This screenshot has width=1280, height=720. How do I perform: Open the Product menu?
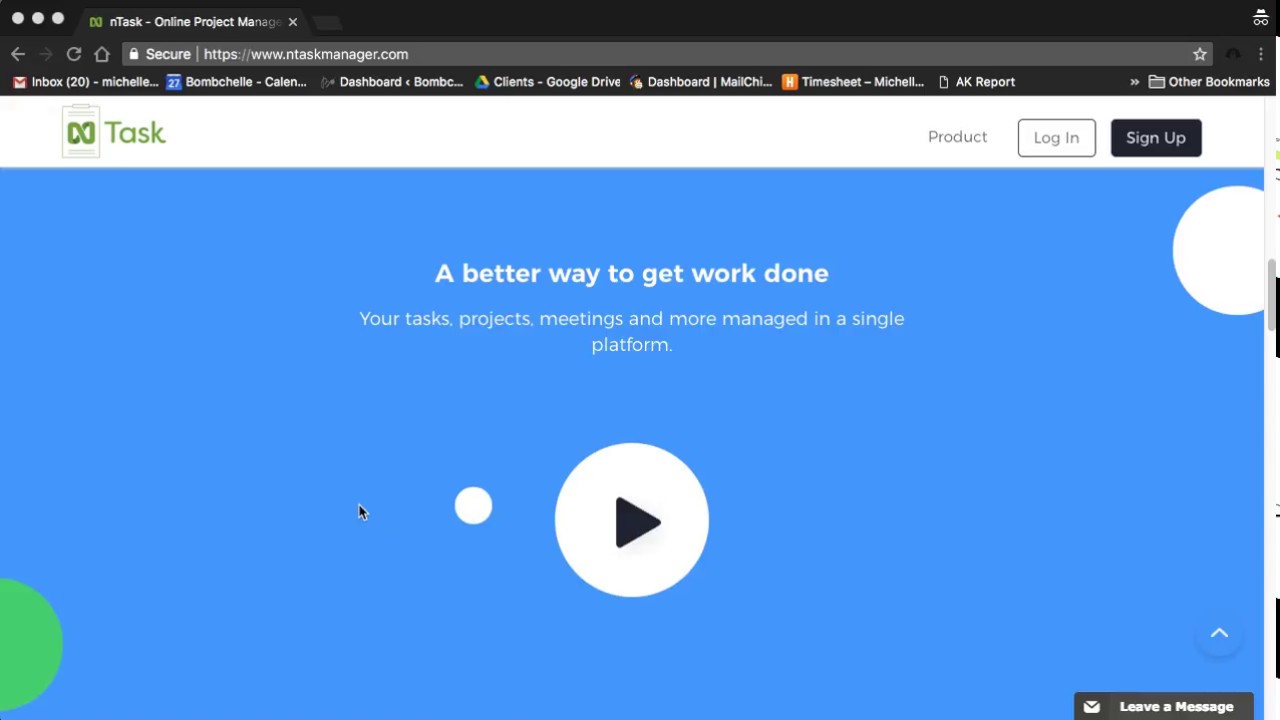pos(957,137)
